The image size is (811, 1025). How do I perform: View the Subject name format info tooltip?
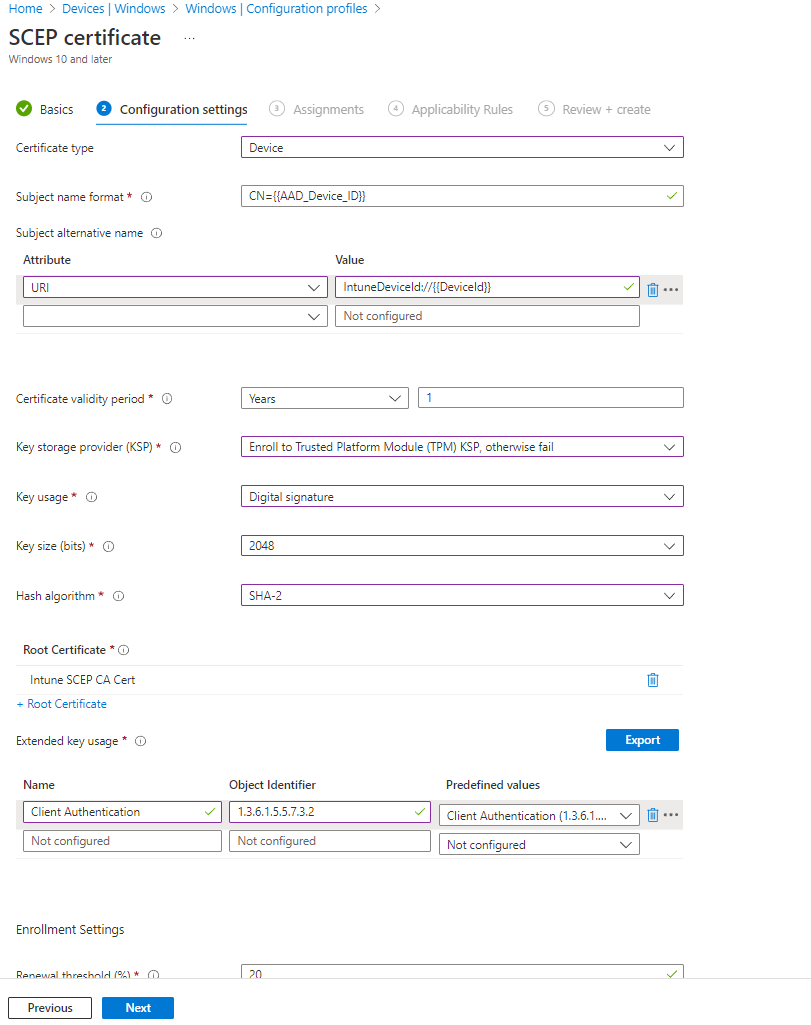pos(146,197)
